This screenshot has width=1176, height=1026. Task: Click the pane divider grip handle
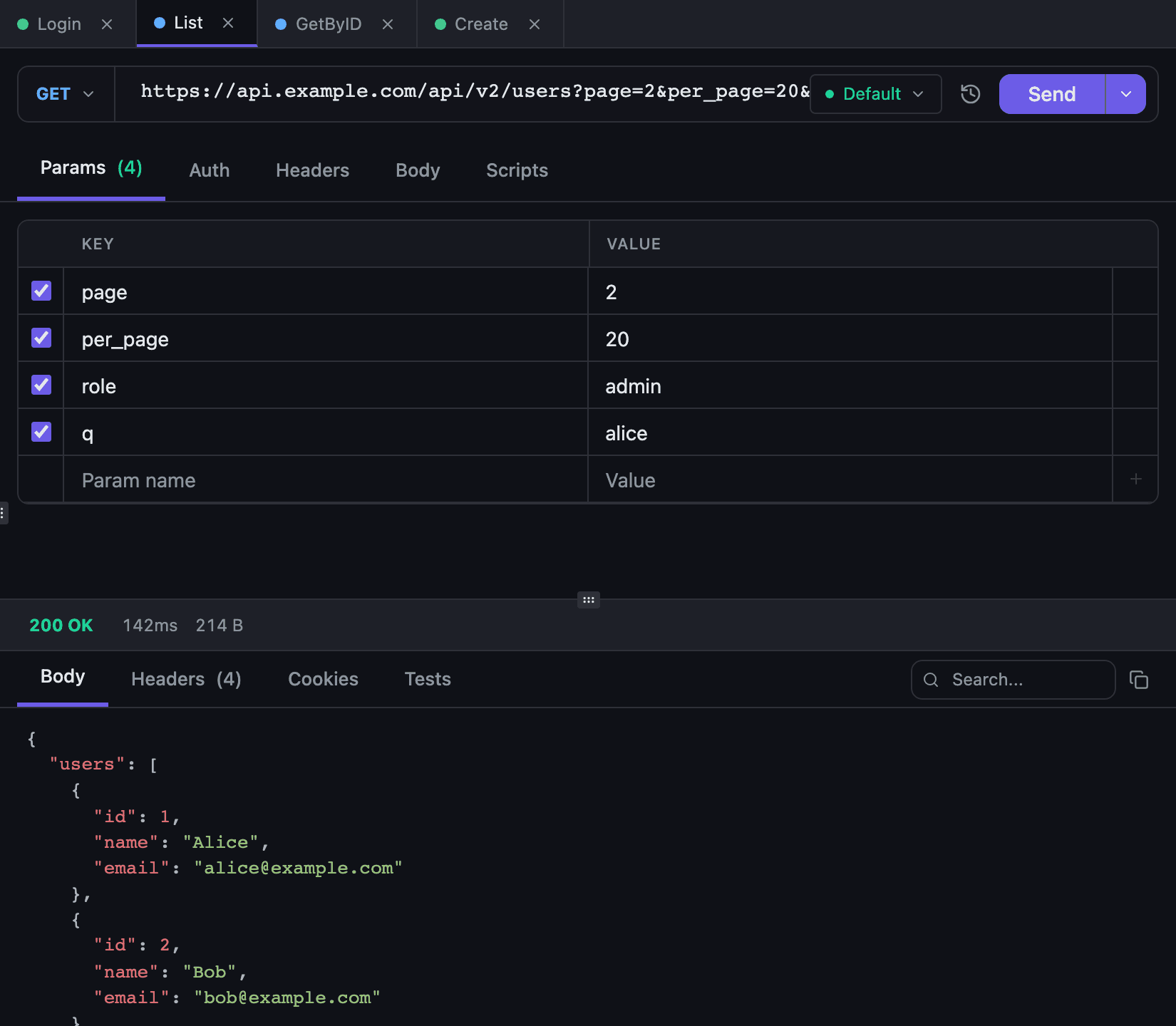click(x=589, y=600)
